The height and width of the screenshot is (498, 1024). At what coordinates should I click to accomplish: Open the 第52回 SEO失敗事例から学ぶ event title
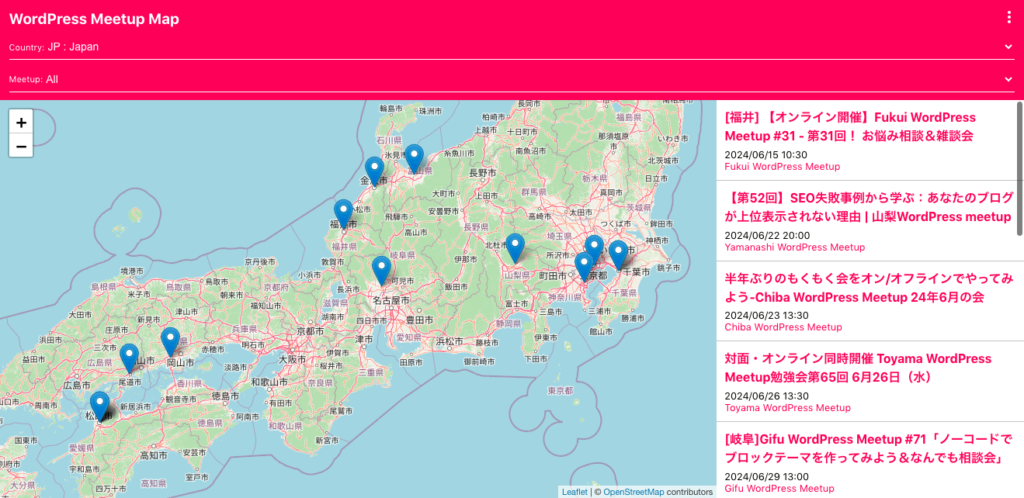pos(869,207)
